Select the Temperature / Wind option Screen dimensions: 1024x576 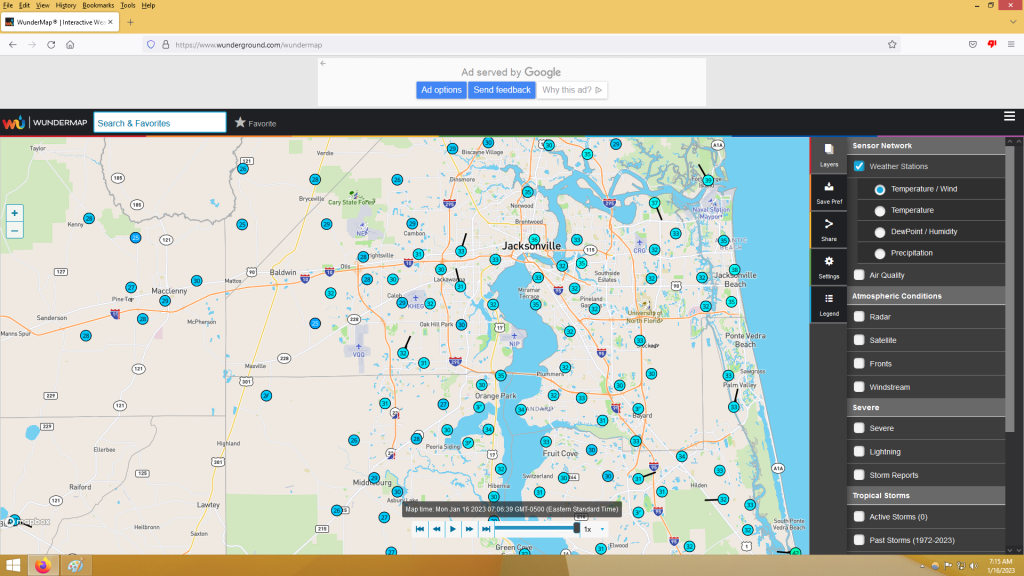[880, 189]
